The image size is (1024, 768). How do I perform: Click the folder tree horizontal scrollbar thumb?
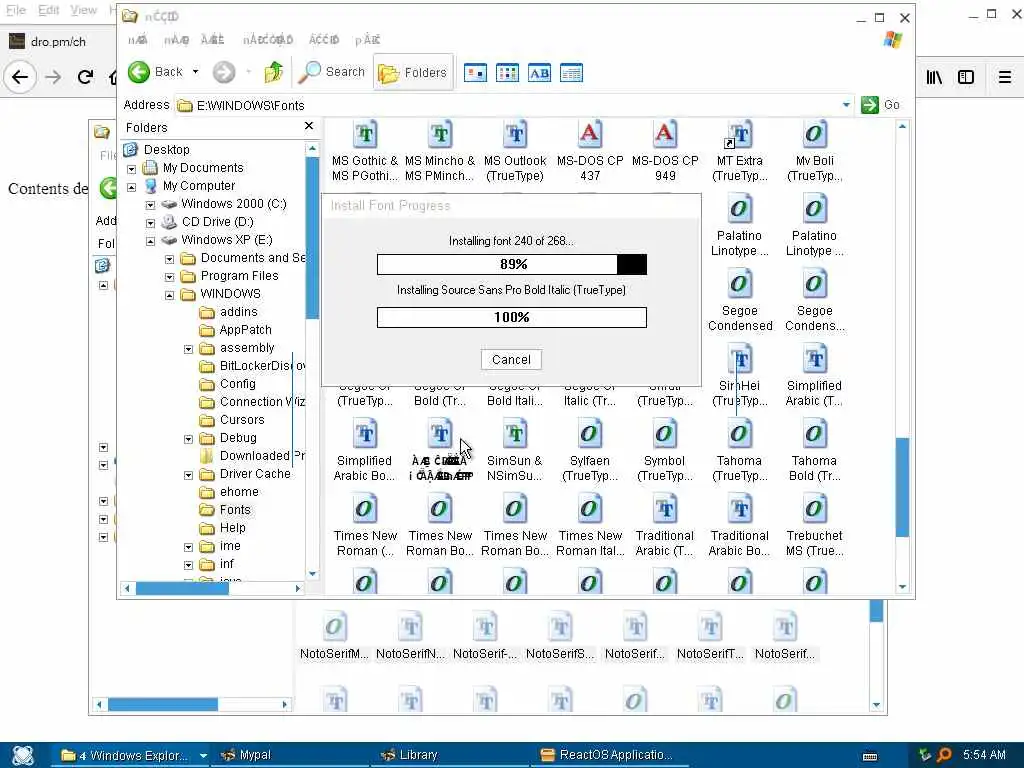[182, 588]
